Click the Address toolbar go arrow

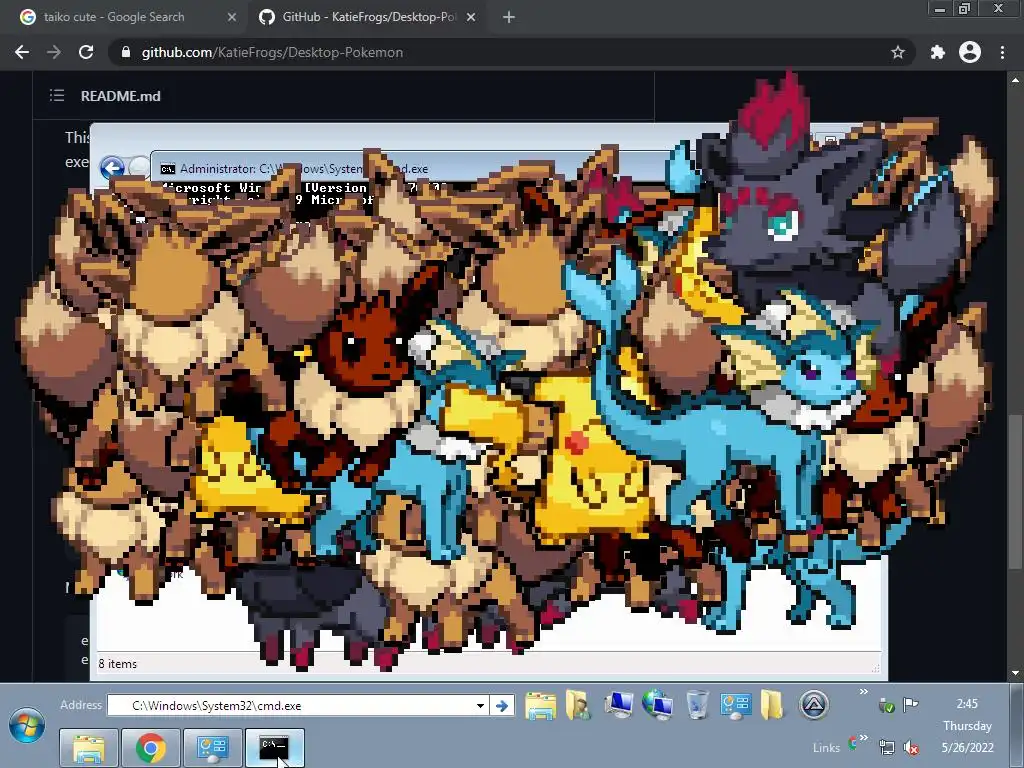[x=502, y=706]
